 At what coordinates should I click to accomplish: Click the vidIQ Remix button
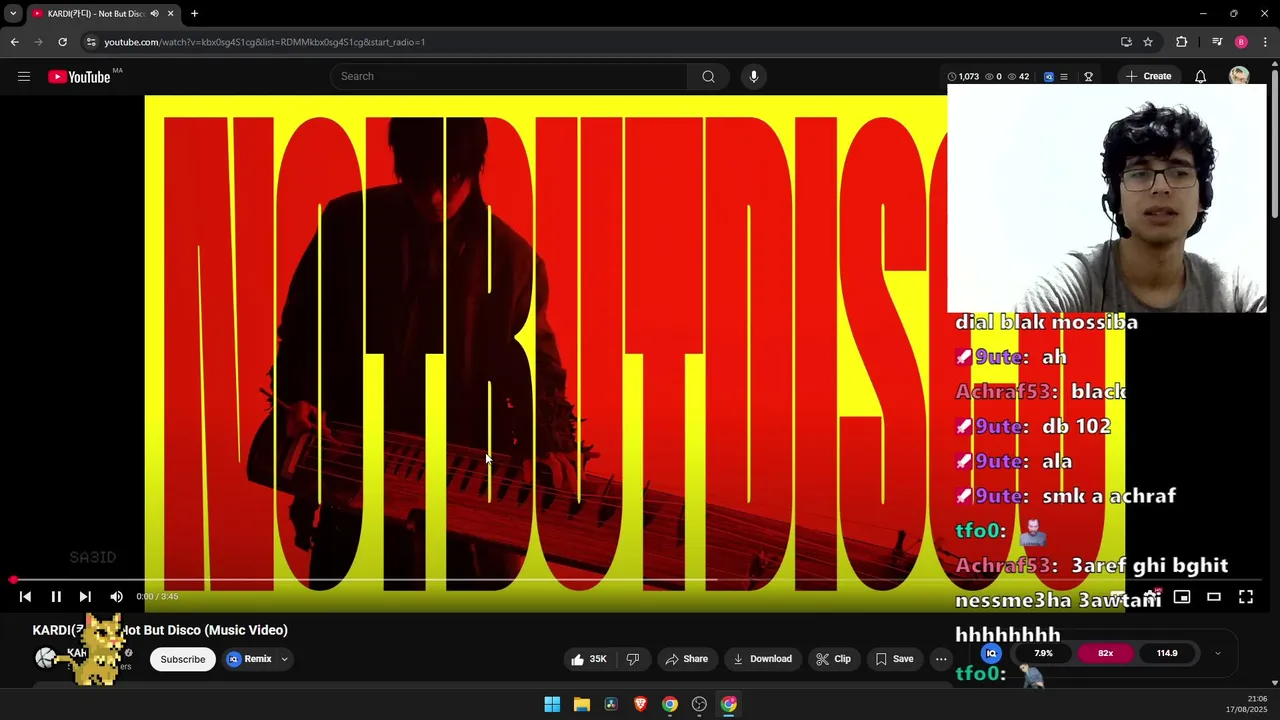(249, 659)
